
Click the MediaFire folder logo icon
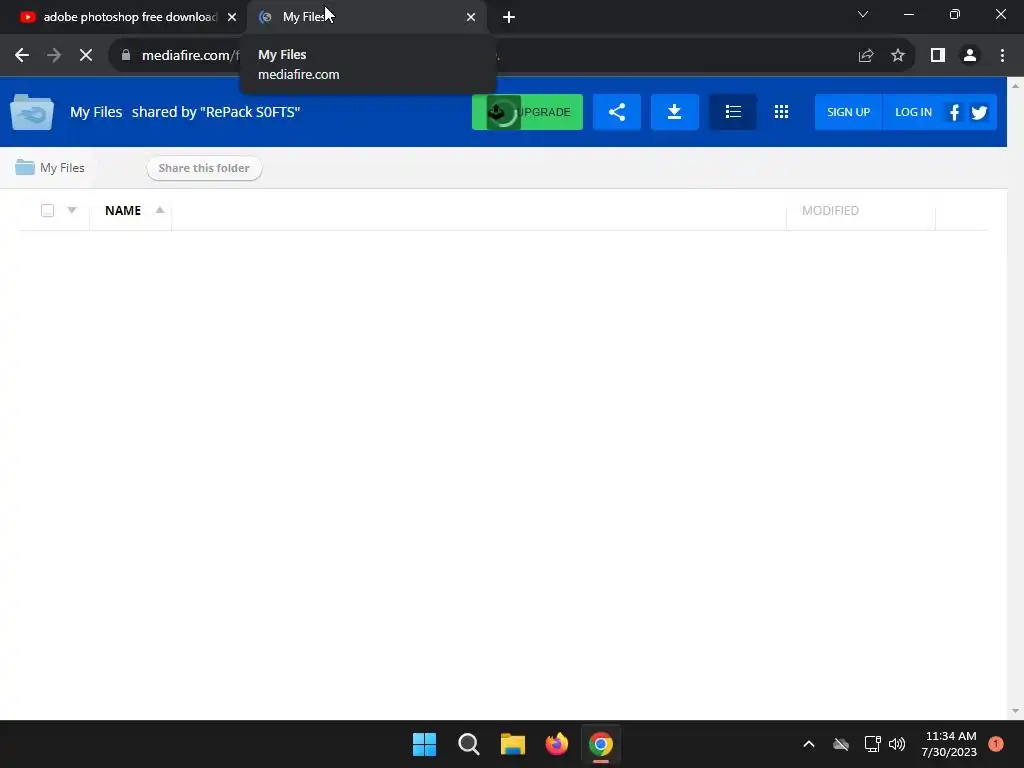(31, 112)
